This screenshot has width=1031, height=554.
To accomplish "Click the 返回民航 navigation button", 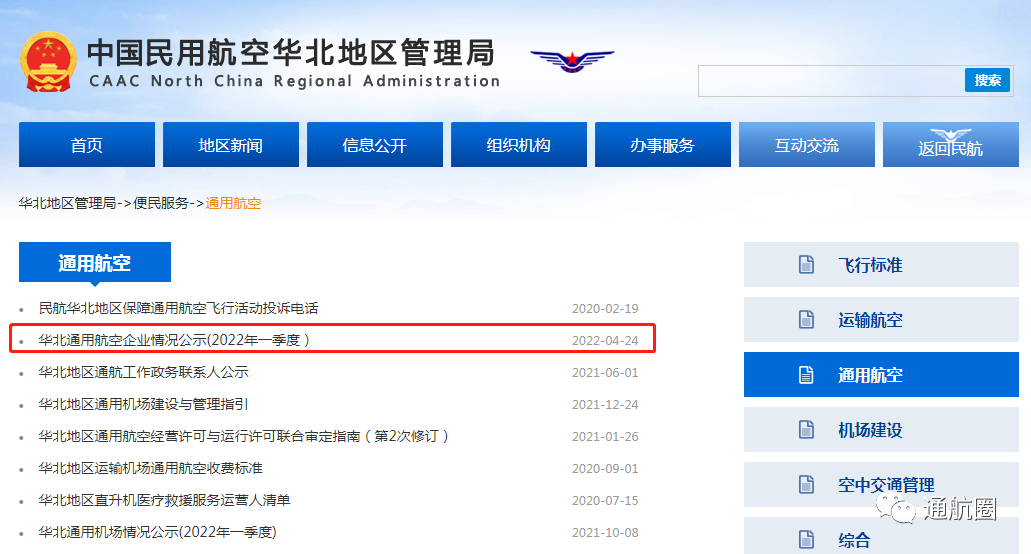I will [950, 145].
